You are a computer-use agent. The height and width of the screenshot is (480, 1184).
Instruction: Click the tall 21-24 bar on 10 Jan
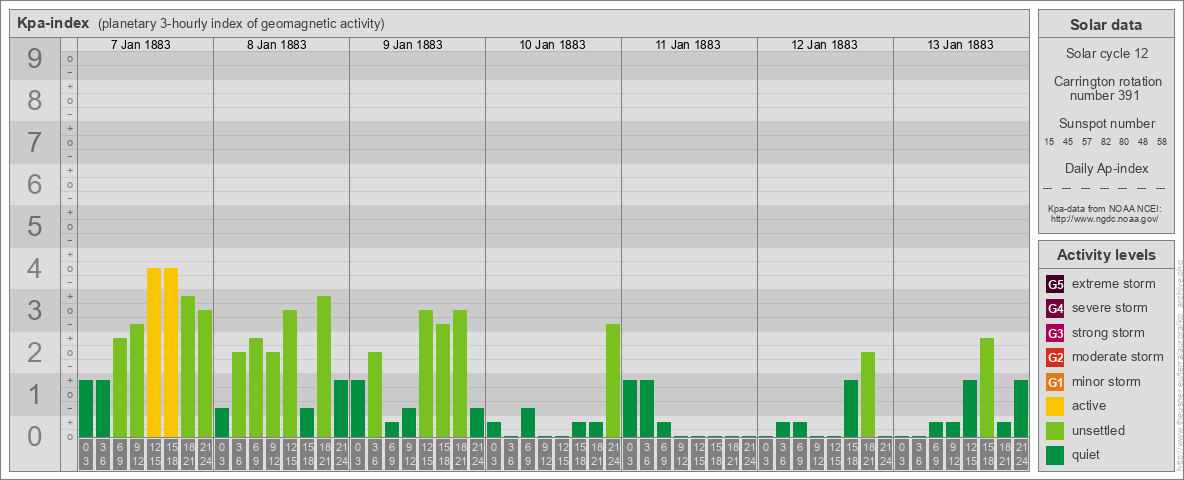(x=613, y=380)
